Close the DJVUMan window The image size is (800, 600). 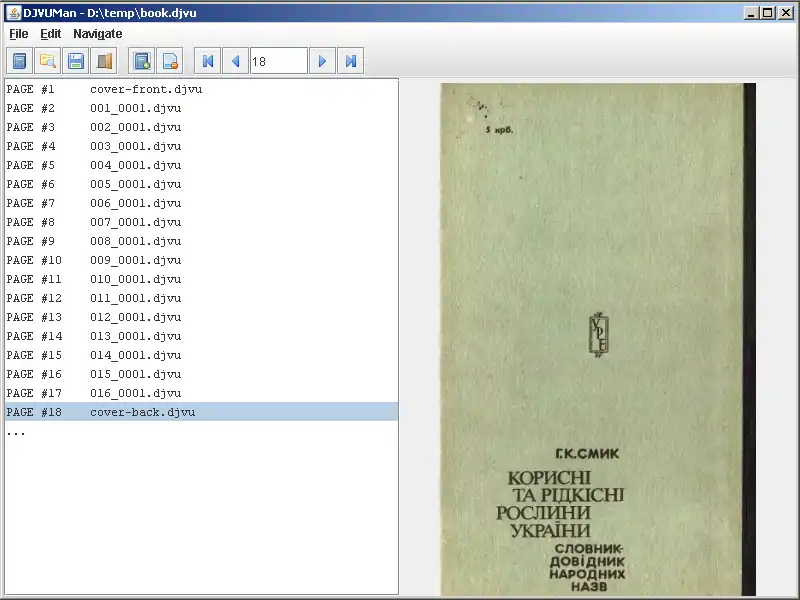pyautogui.click(x=786, y=13)
